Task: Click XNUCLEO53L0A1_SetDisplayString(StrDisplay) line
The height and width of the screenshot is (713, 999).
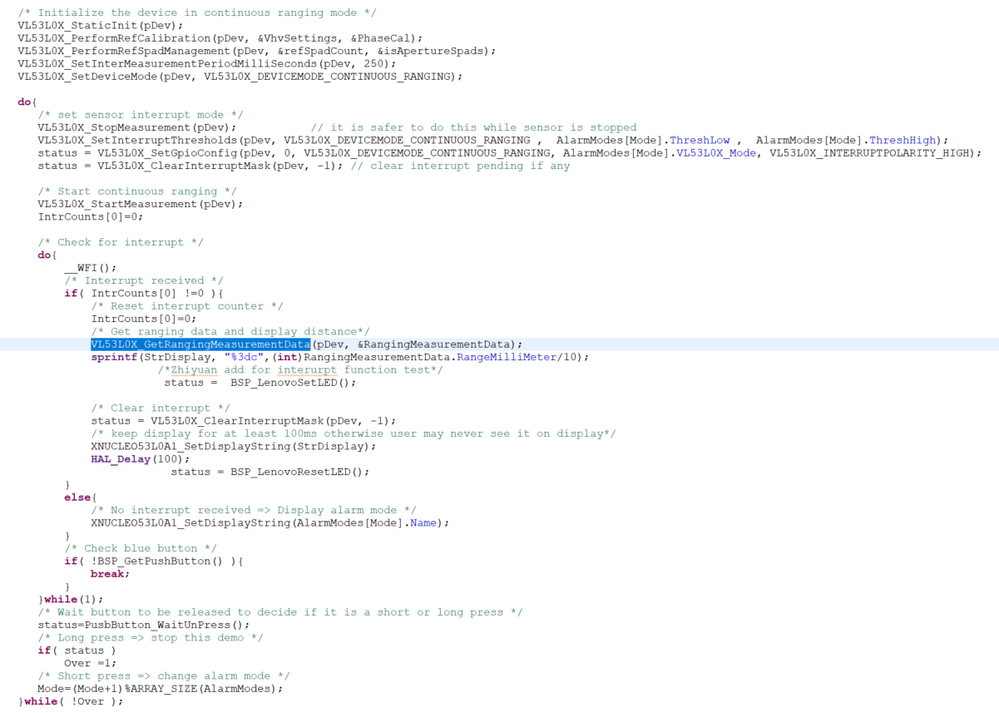Action: [x=233, y=446]
